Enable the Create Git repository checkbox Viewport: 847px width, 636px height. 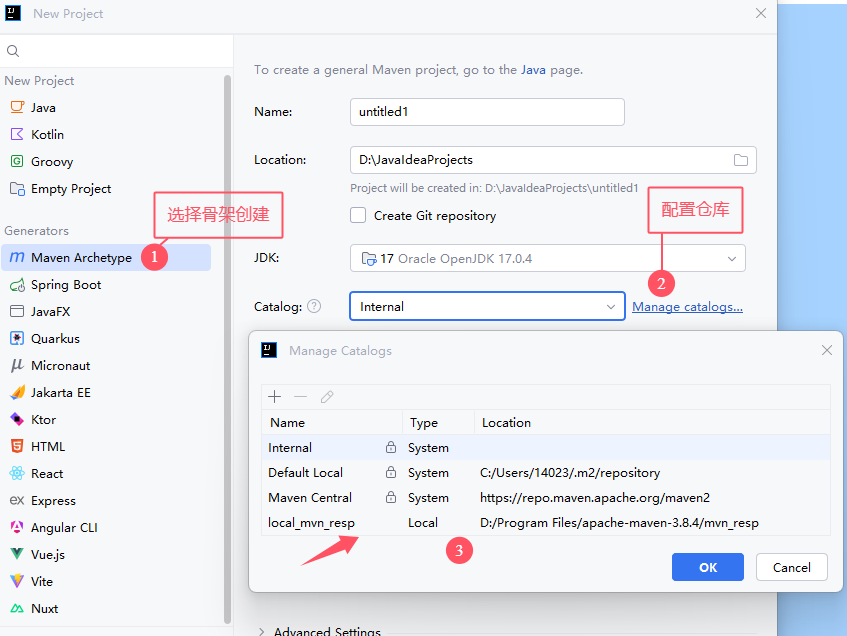[358, 216]
